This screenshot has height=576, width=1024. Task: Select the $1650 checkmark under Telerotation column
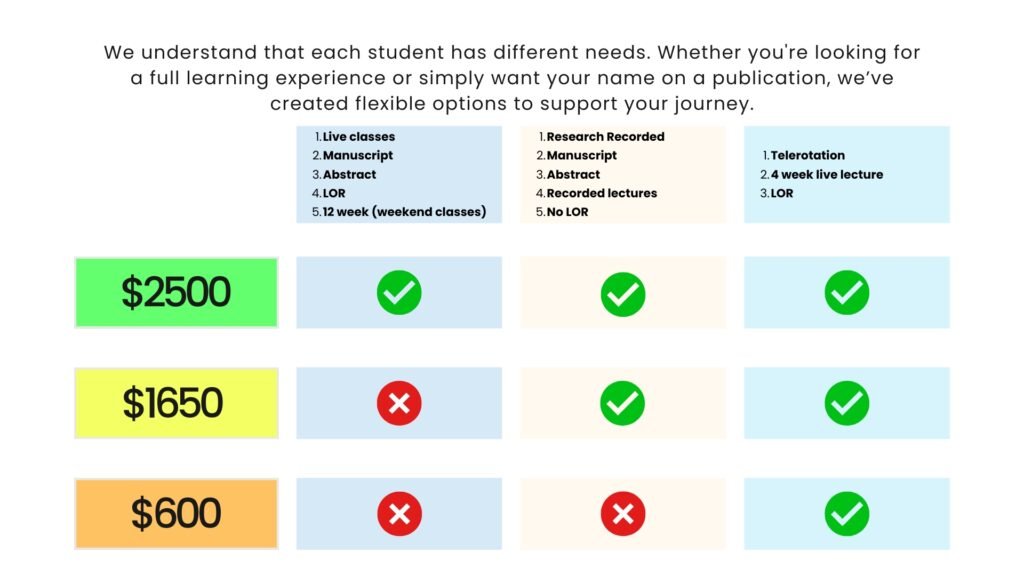(x=847, y=403)
